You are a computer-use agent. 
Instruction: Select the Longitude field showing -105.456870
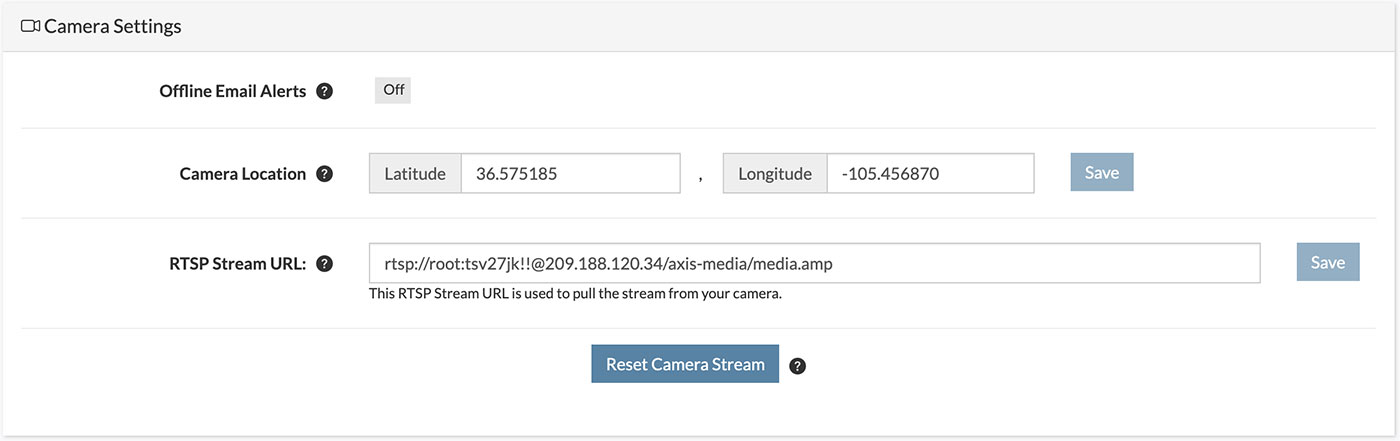[x=930, y=173]
